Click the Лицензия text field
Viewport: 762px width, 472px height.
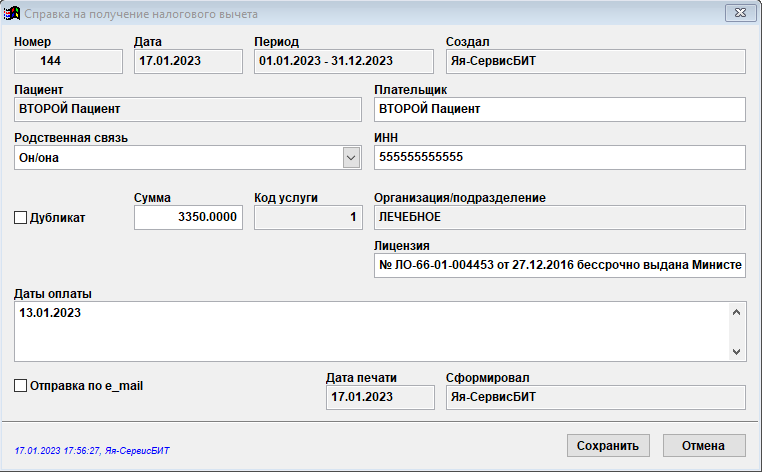point(559,266)
